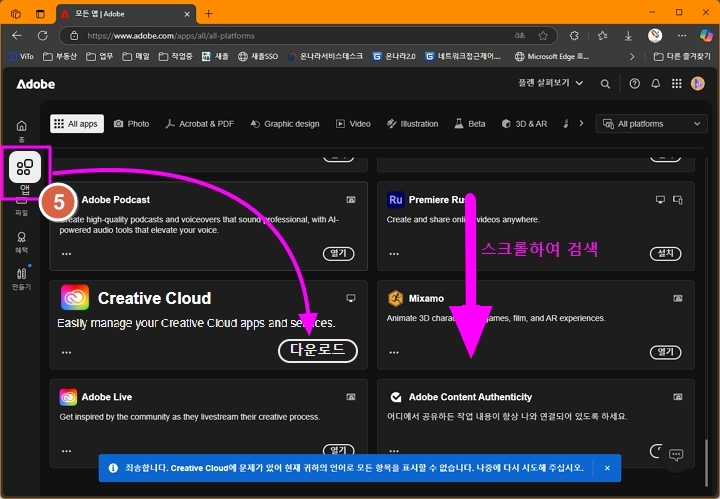Open the browser downloads icon

tap(628, 36)
